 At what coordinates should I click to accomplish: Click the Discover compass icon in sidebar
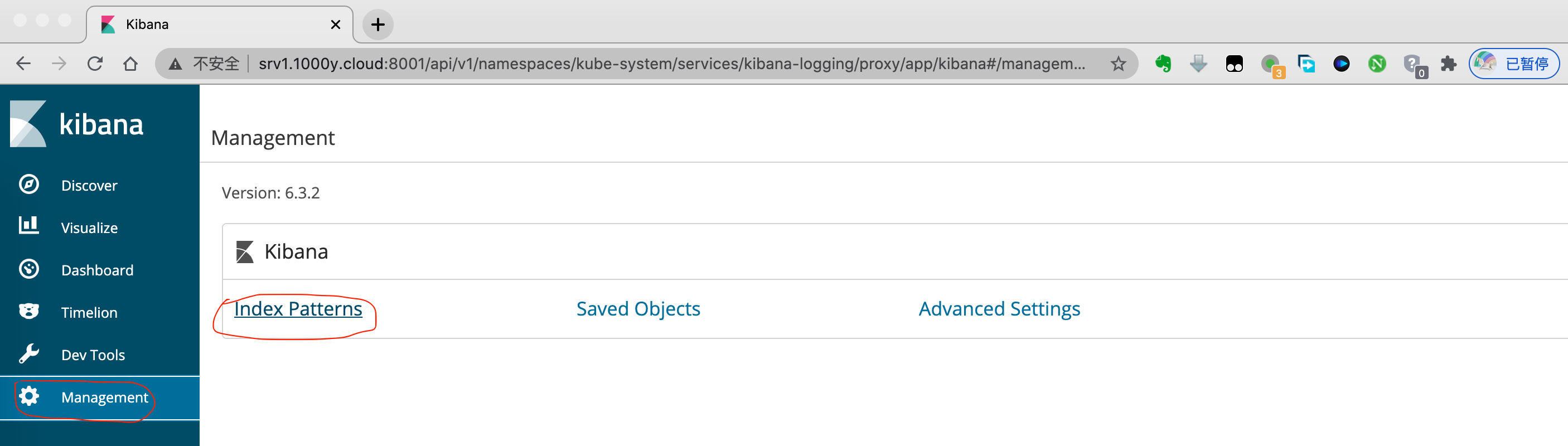pyautogui.click(x=28, y=185)
